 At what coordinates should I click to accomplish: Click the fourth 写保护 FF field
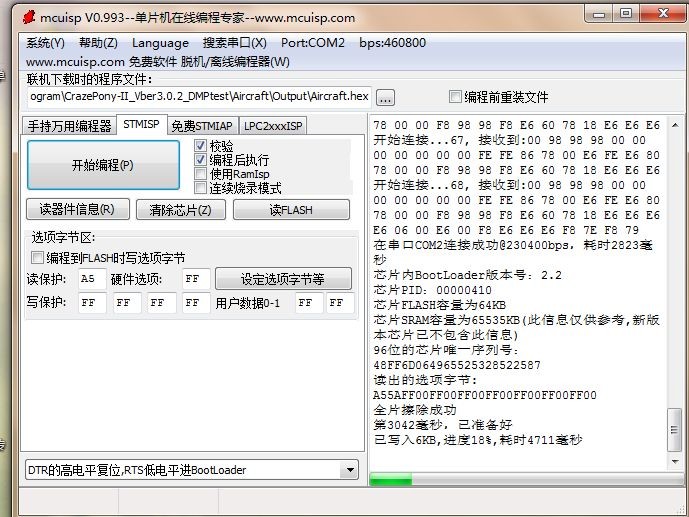(196, 303)
